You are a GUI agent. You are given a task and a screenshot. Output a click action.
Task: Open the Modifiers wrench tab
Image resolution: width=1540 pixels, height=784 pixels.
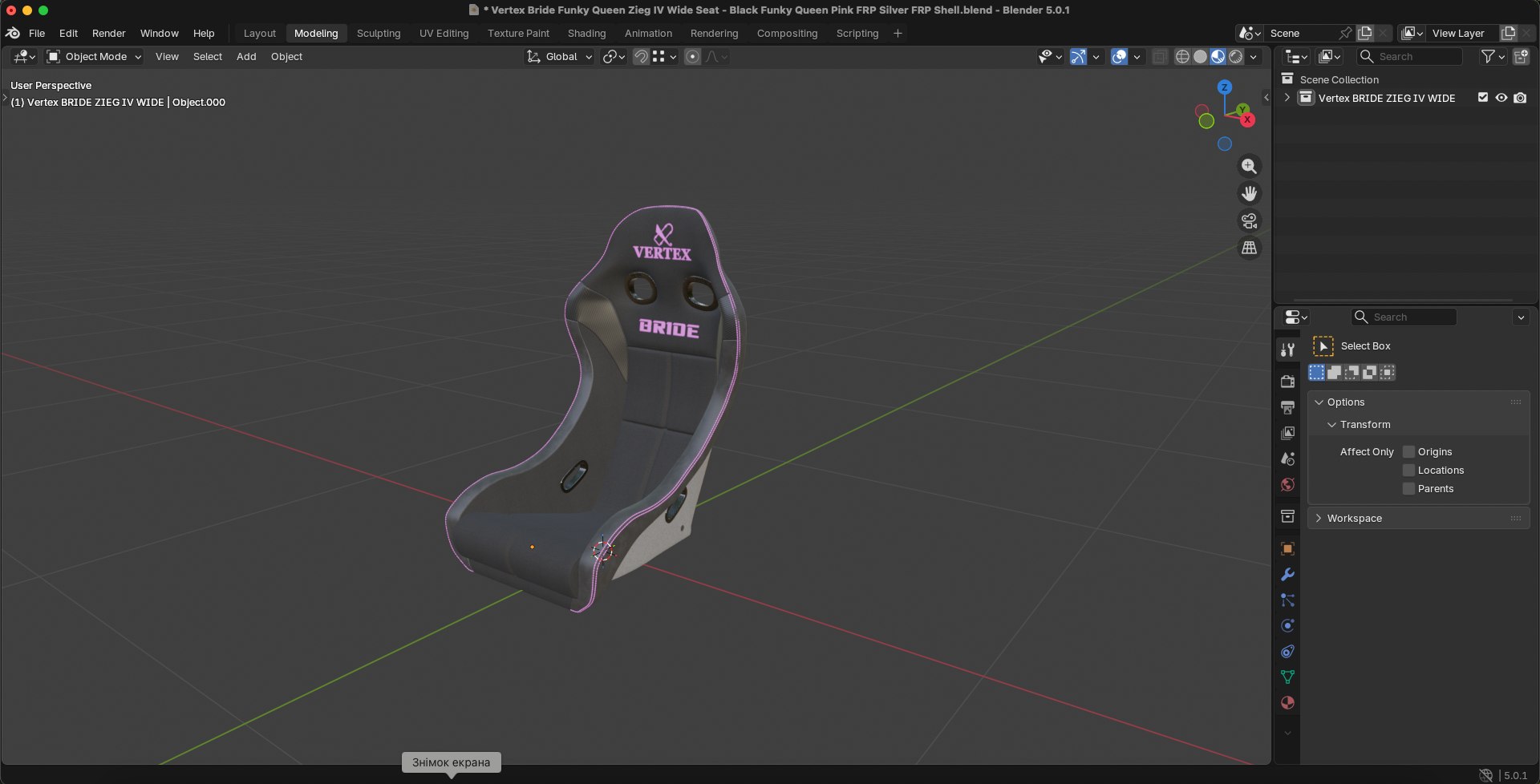[x=1287, y=575]
